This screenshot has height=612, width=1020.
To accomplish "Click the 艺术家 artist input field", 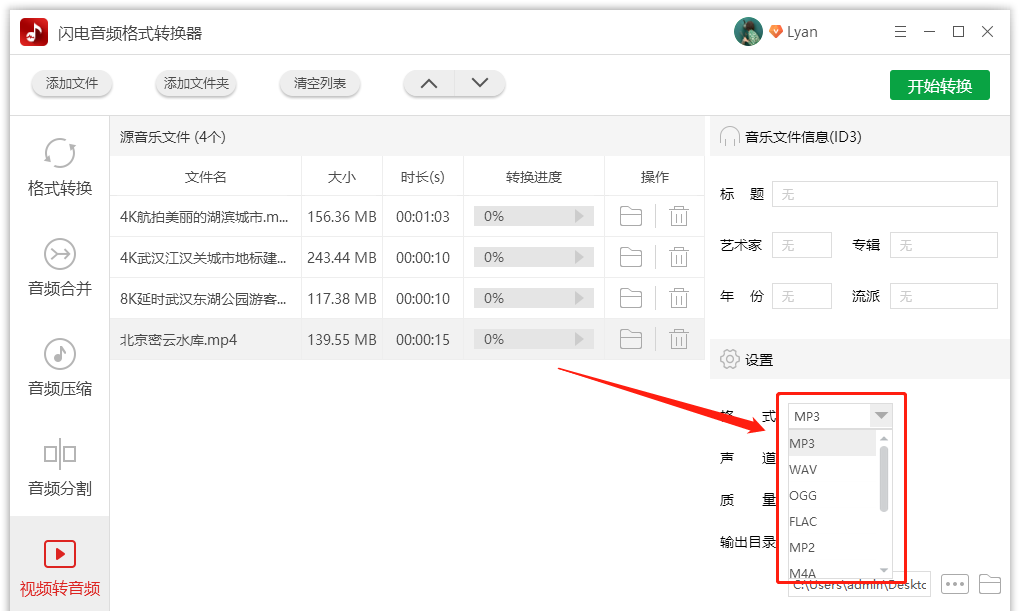I will 801,245.
